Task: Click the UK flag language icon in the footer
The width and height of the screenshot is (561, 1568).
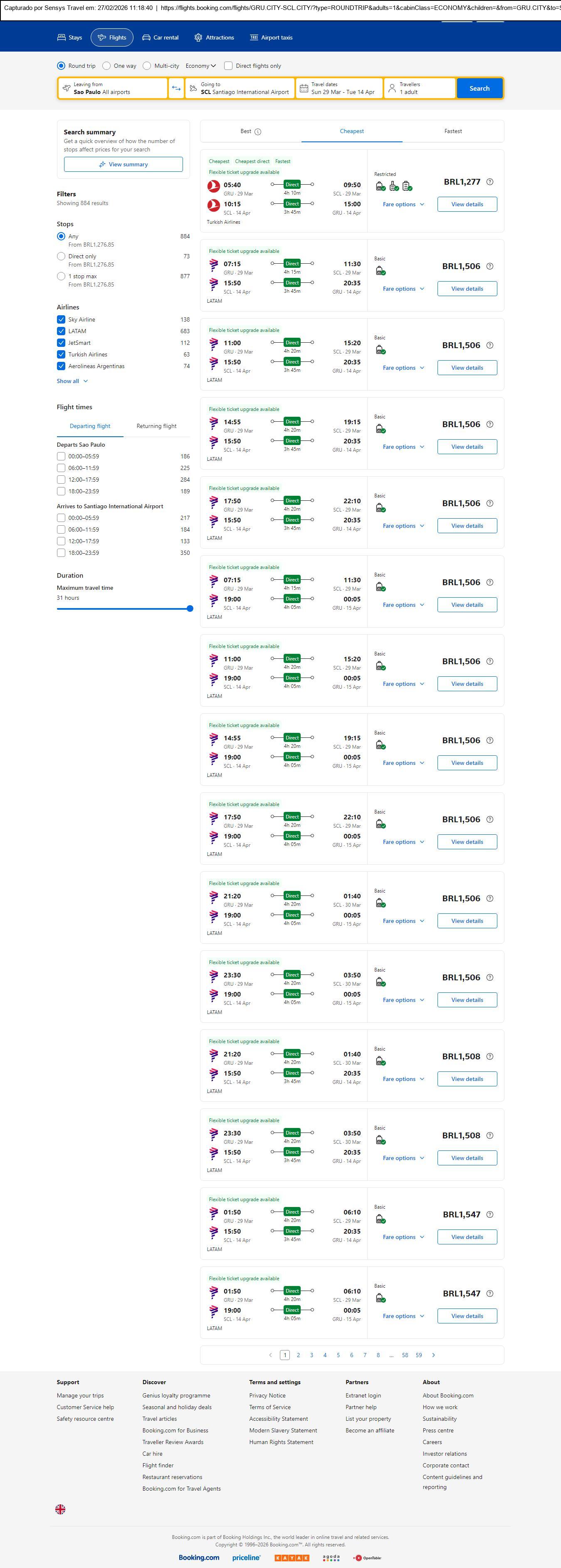Action: click(x=60, y=1509)
